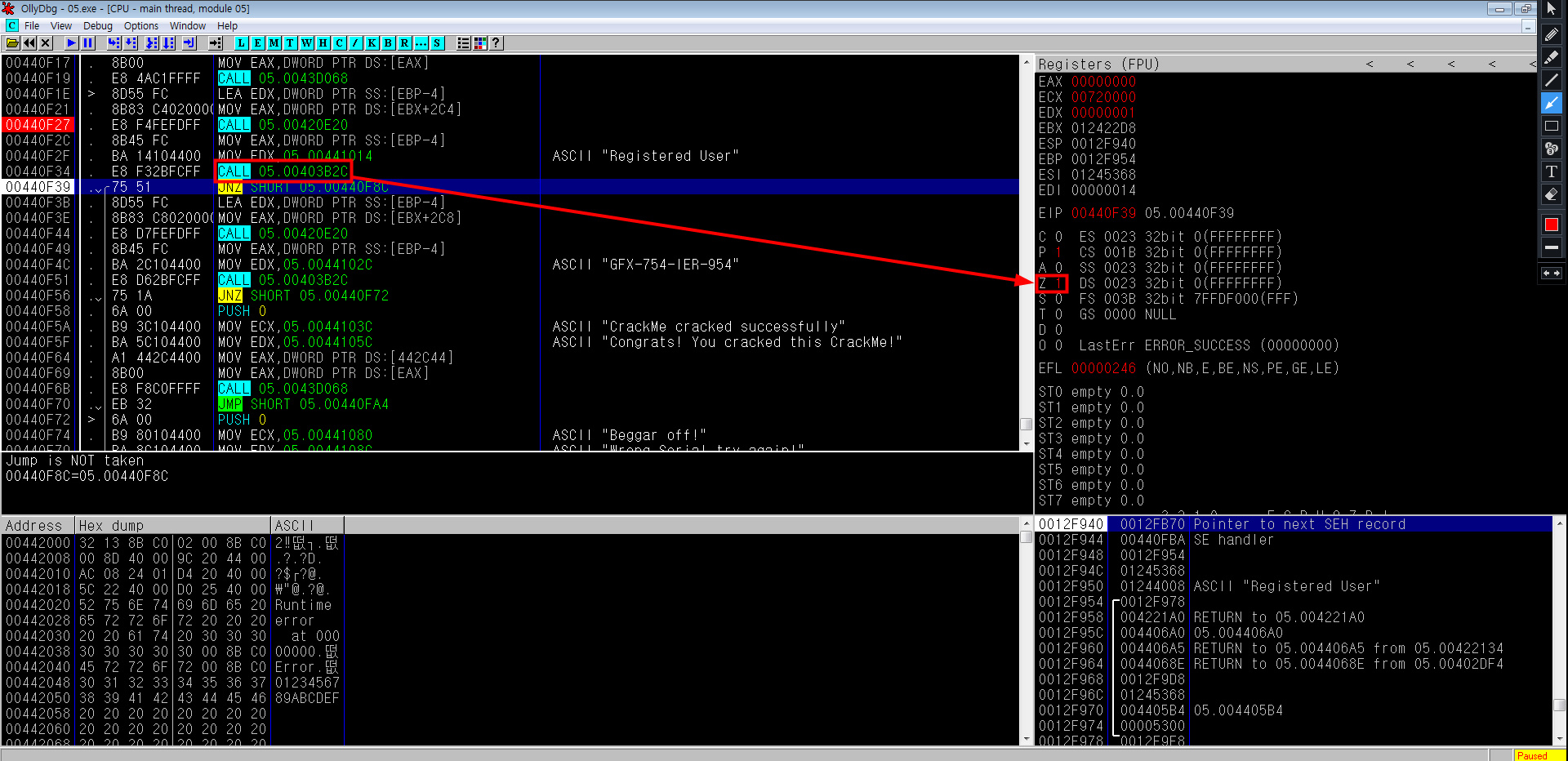Click the Step into toolbar icon
1568x761 pixels.
click(114, 43)
